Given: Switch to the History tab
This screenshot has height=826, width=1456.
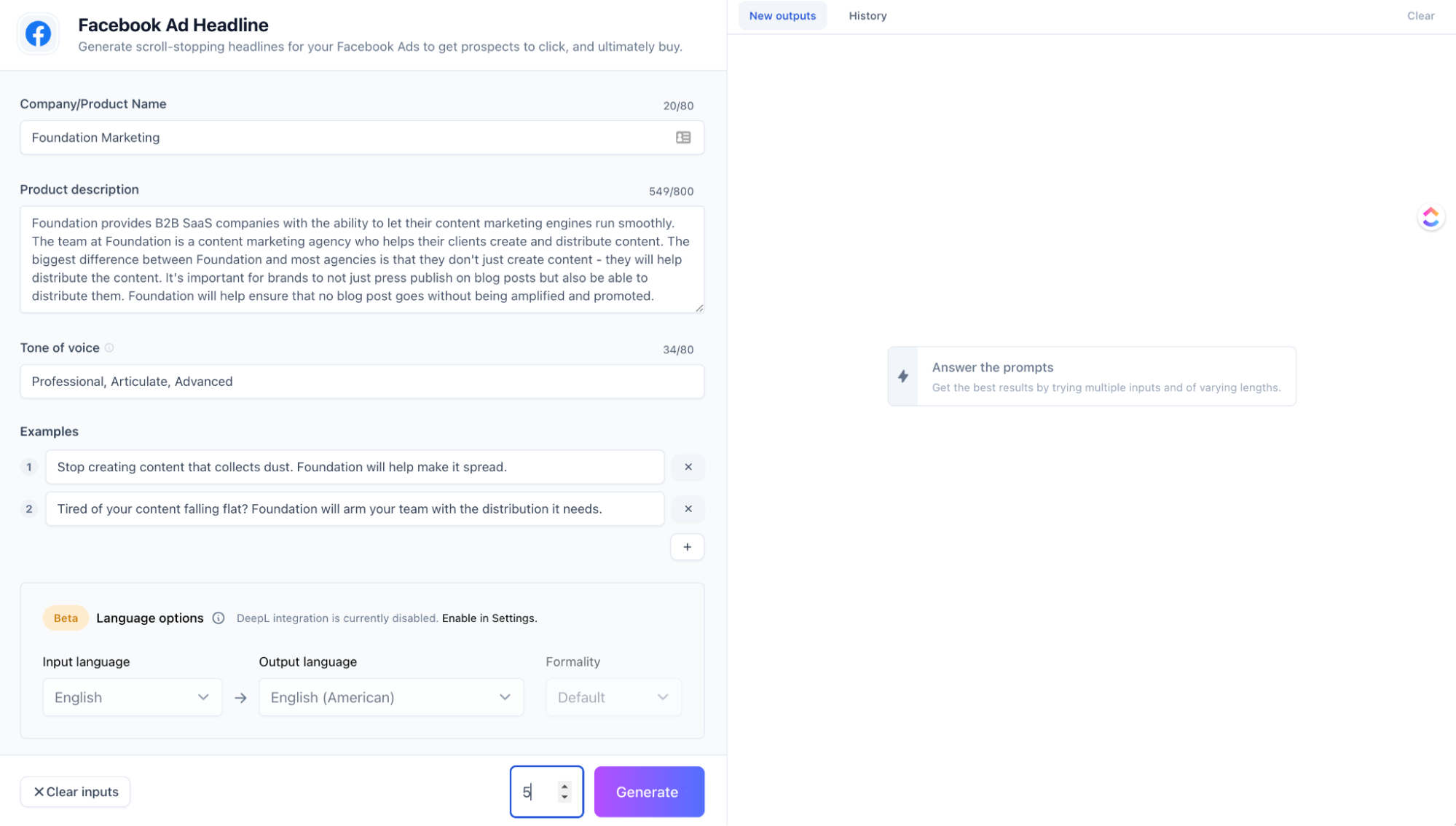Looking at the screenshot, I should click(x=867, y=16).
